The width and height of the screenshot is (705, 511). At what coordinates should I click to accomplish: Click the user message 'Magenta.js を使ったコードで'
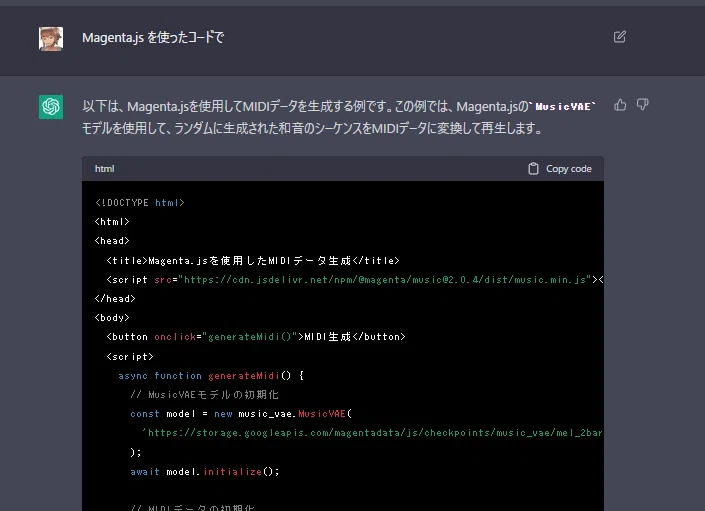tap(153, 37)
